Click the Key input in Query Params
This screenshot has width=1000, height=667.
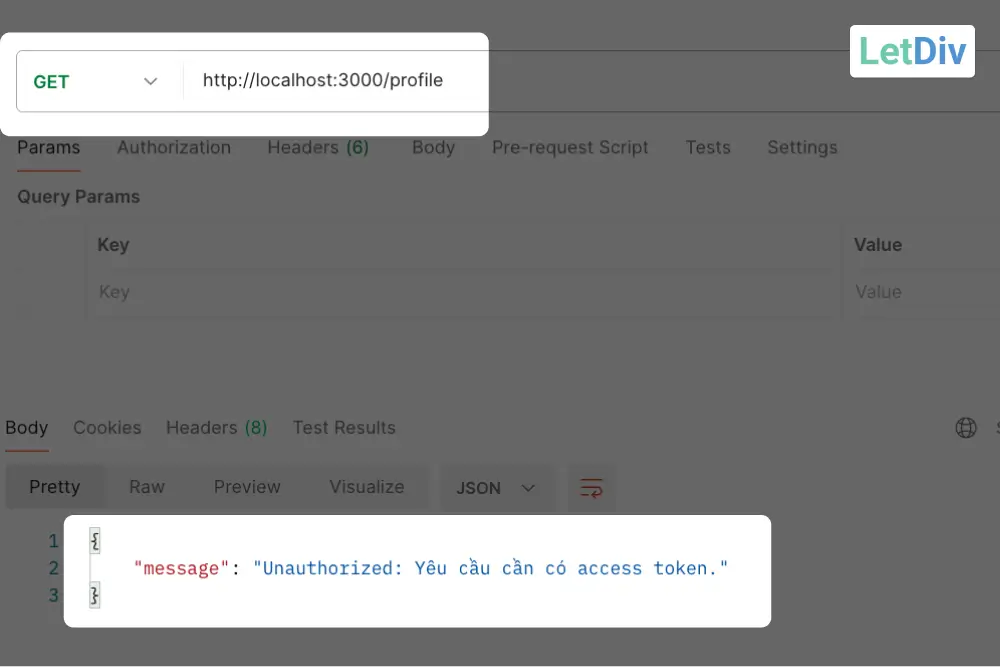click(x=460, y=292)
